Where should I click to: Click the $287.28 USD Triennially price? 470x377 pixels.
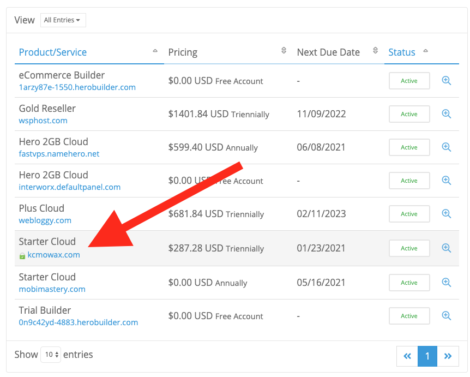(216, 249)
